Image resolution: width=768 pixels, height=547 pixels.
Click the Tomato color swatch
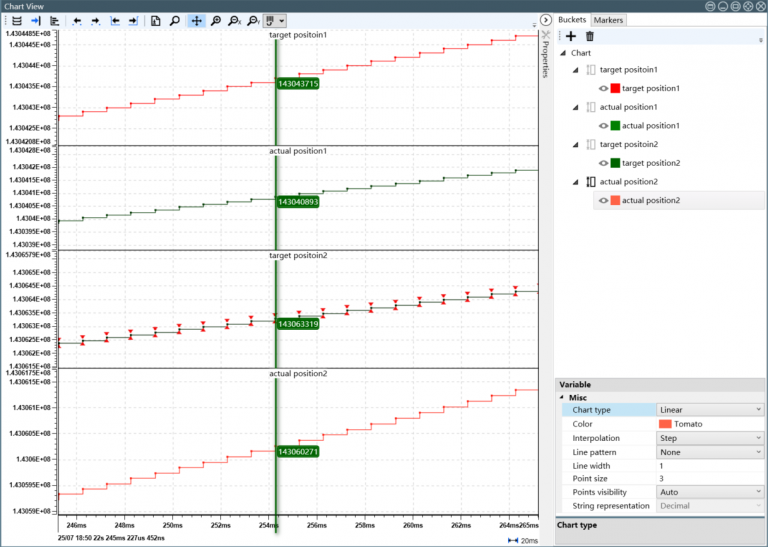pyautogui.click(x=665, y=424)
